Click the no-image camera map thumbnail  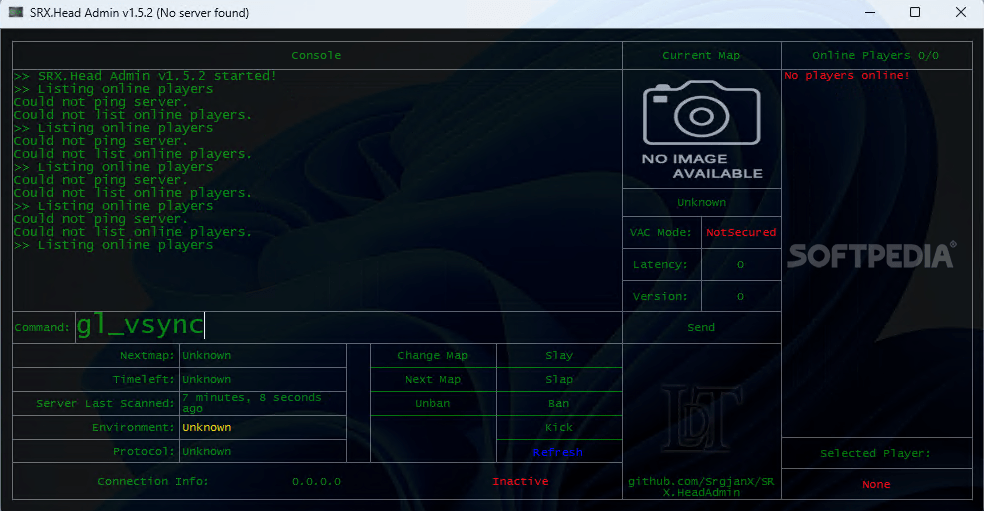tap(702, 129)
